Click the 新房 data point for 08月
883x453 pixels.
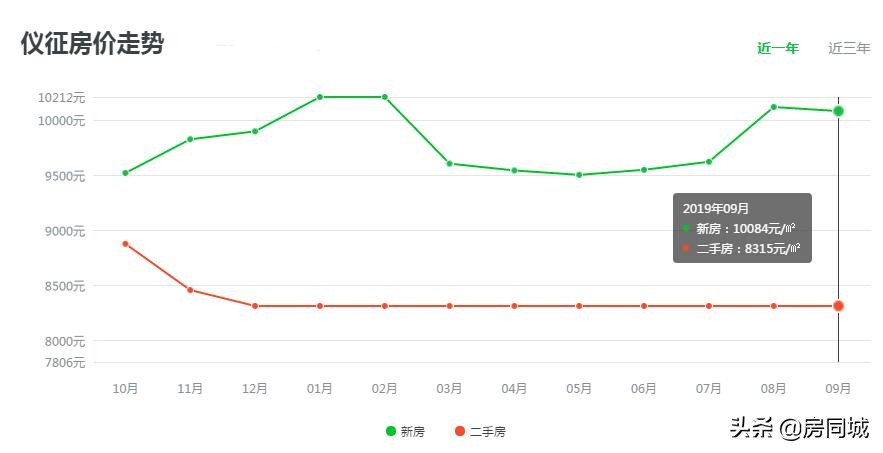(774, 107)
